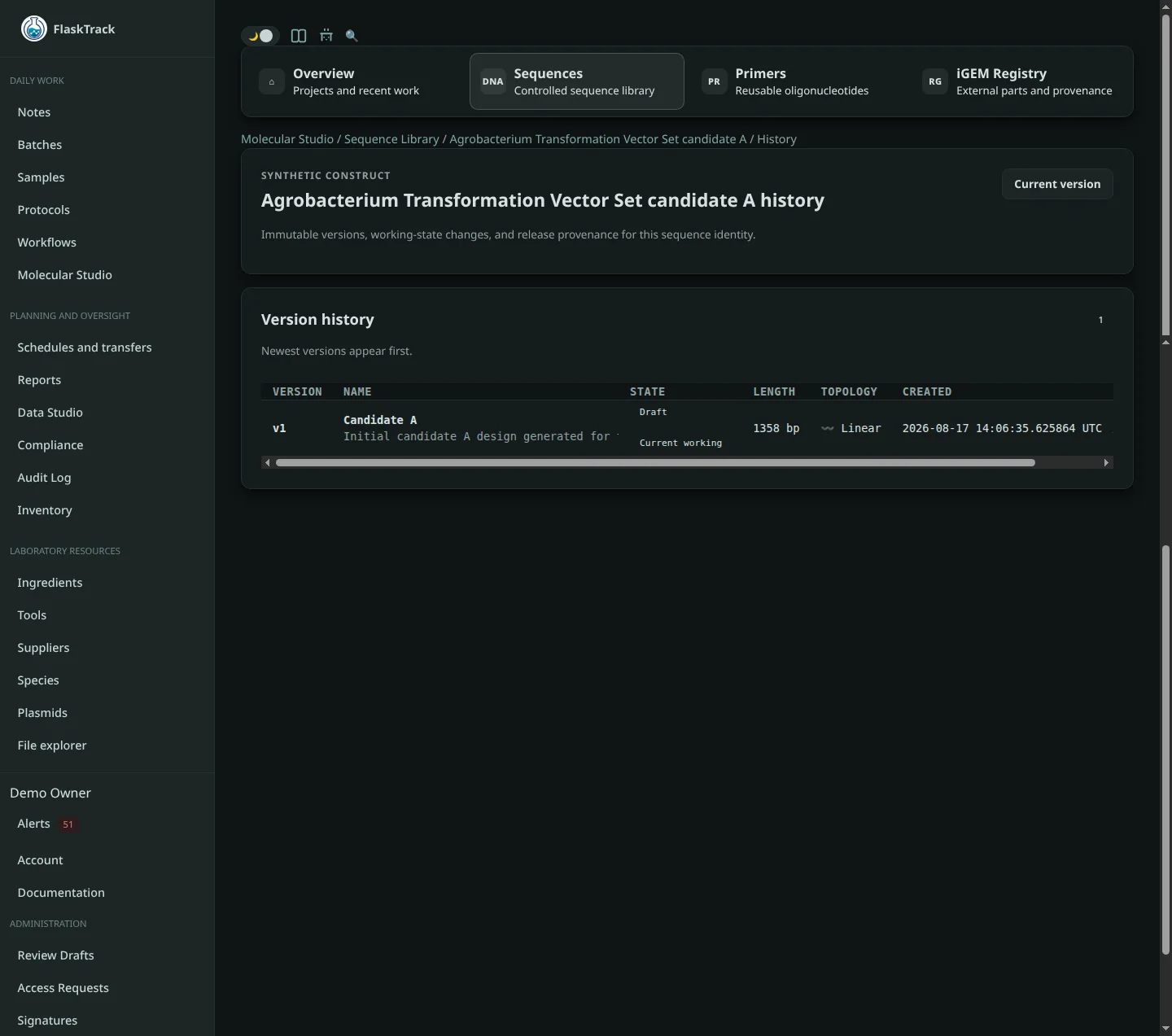Screen dimensions: 1172x1036
Task: Open the candidate A breadcrumb link
Action: 598,139
